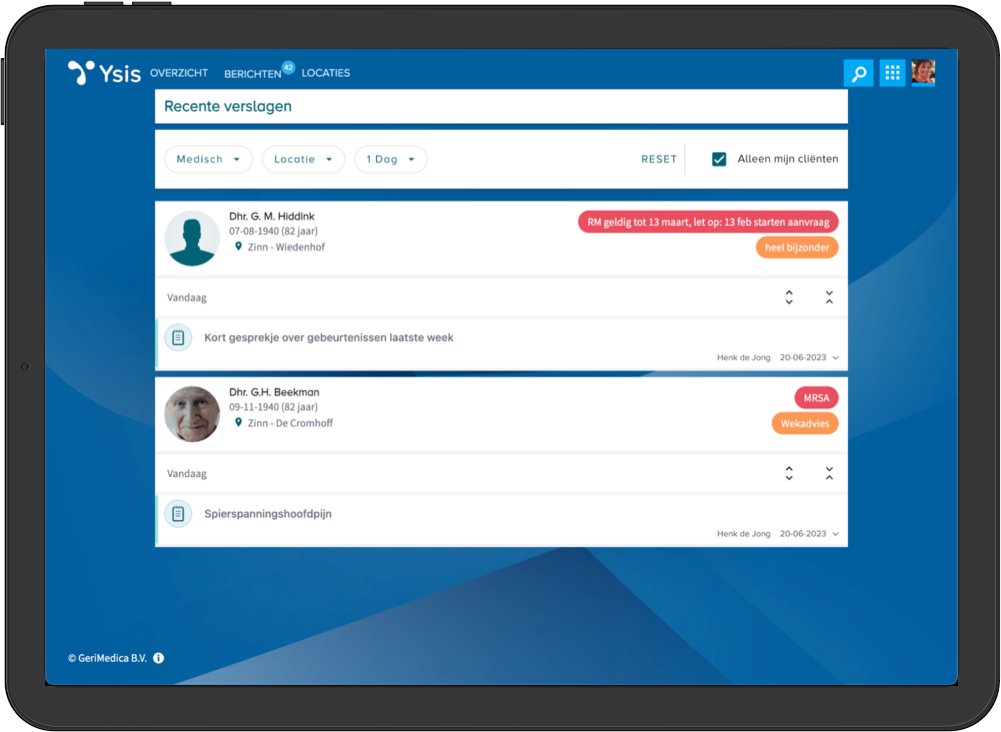The image size is (1001, 732).
Task: Click the document icon beside Spierspanningshoofdpijn
Action: pos(178,513)
